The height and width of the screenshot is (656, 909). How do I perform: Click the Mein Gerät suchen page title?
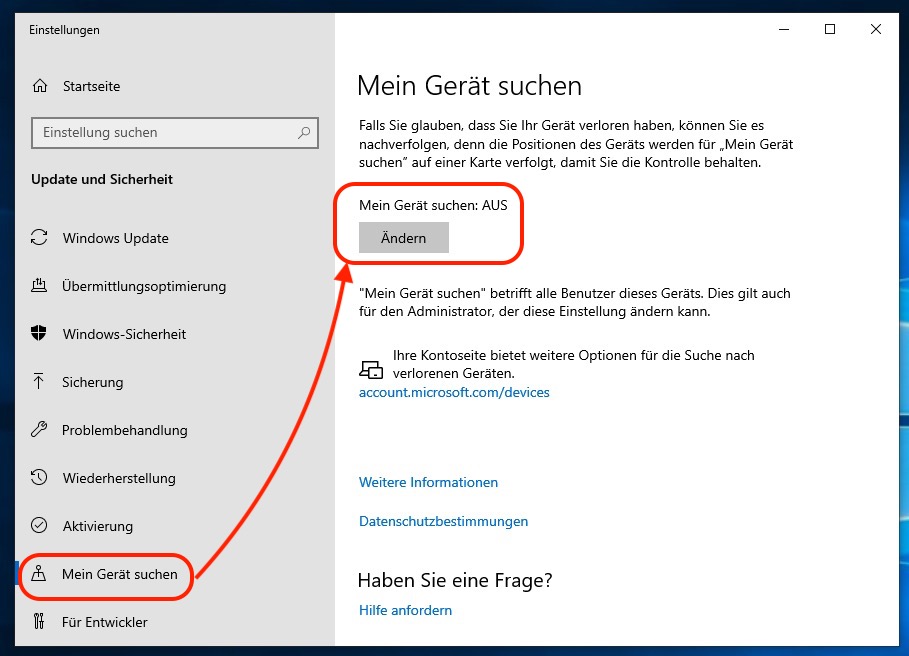[469, 86]
